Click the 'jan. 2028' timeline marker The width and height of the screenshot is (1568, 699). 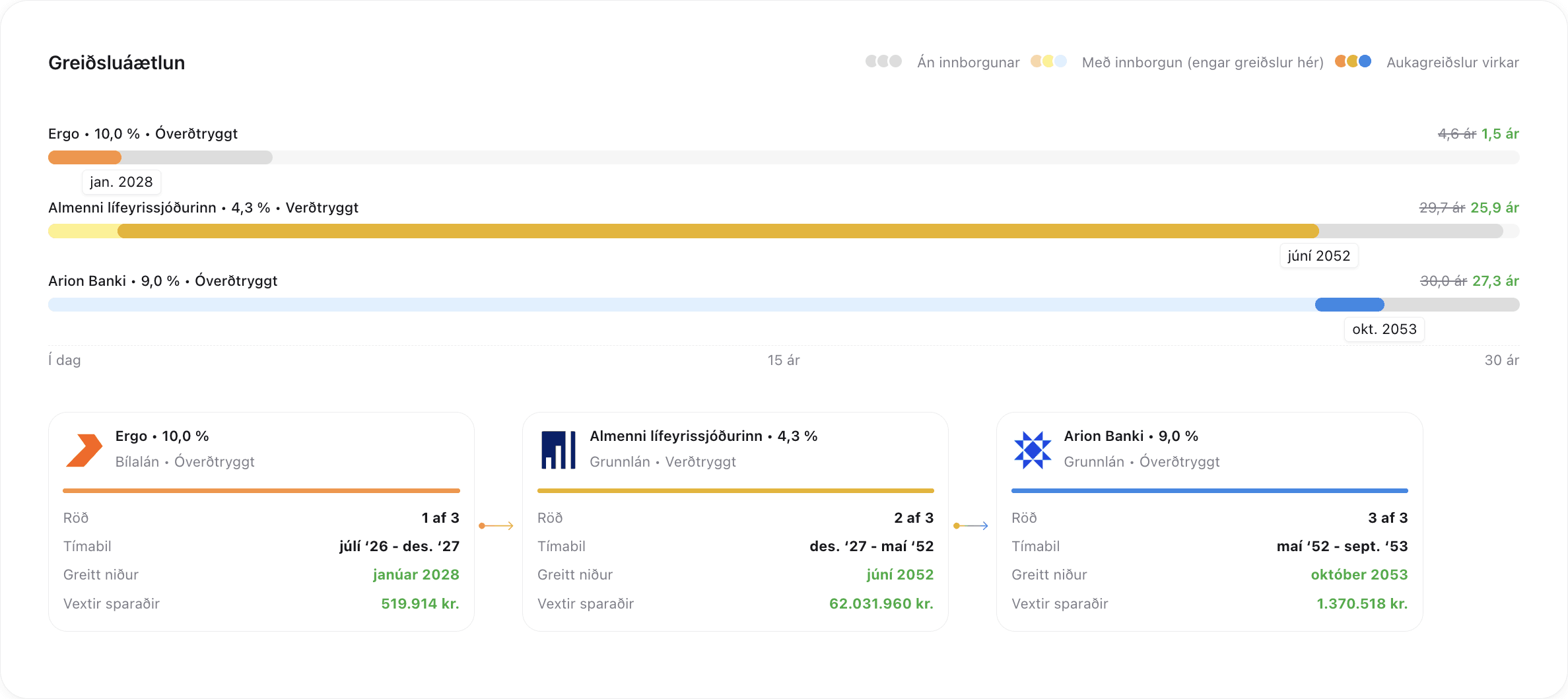[x=121, y=182]
